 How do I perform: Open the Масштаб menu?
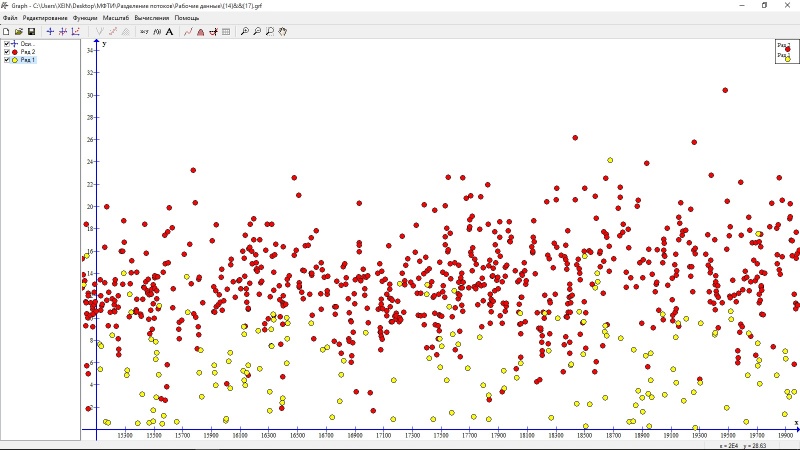(x=116, y=18)
